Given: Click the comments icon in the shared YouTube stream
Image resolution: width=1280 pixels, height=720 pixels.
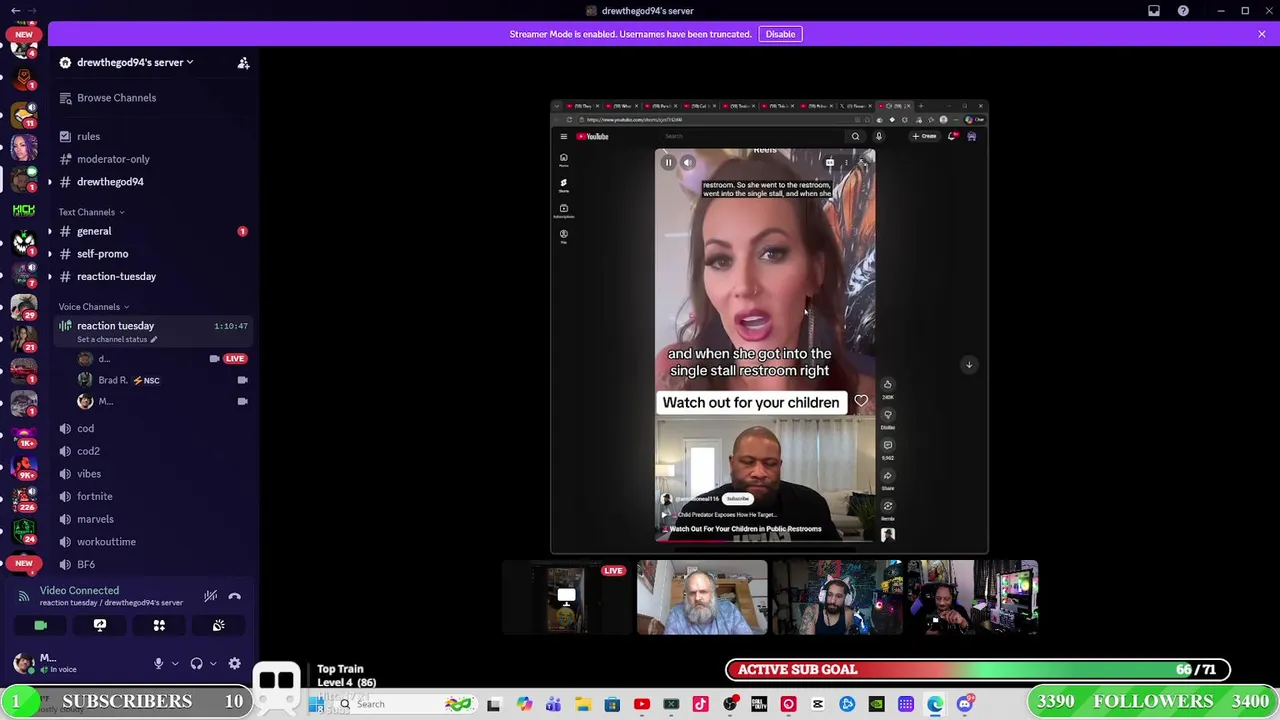Looking at the screenshot, I should [x=887, y=446].
